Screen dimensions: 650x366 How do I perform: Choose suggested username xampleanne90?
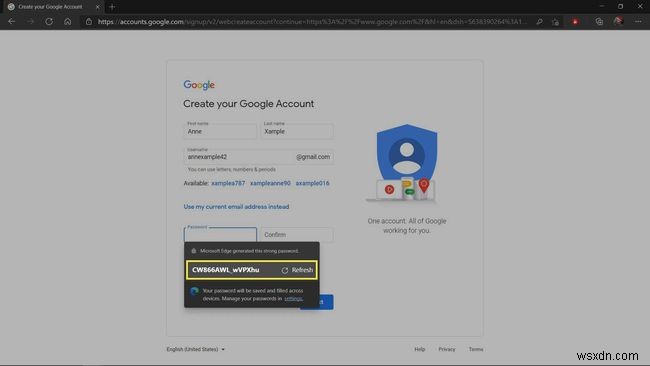pyautogui.click(x=270, y=183)
